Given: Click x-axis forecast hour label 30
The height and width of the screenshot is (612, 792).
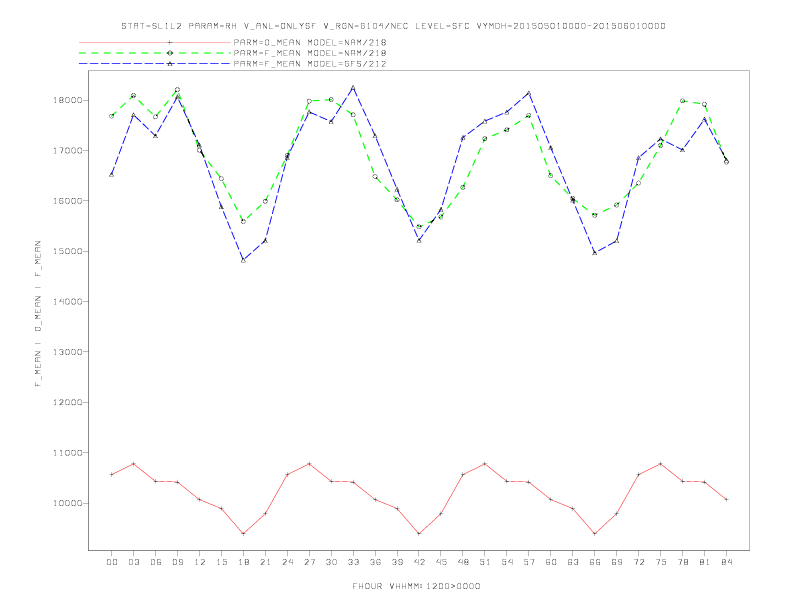Looking at the screenshot, I should click(331, 562).
